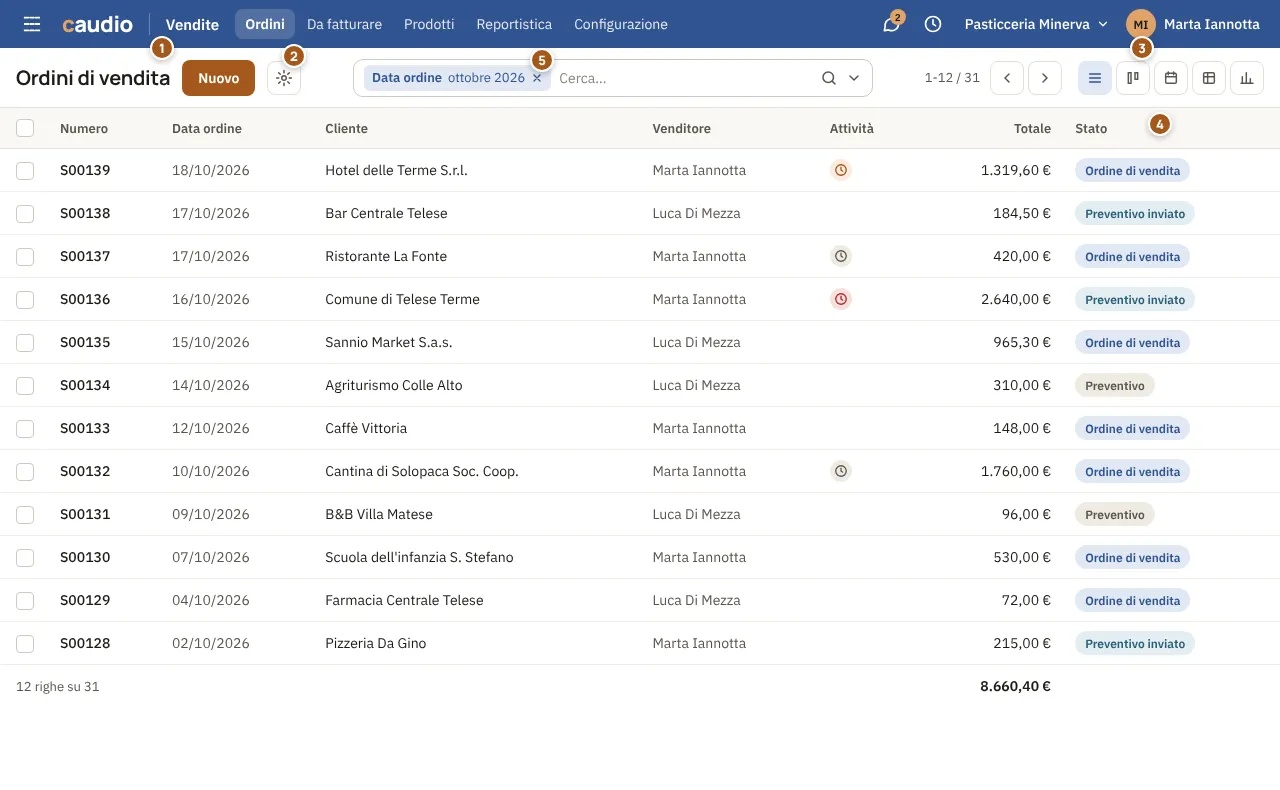Open the Ordini menu
1280x790 pixels.
coord(265,24)
